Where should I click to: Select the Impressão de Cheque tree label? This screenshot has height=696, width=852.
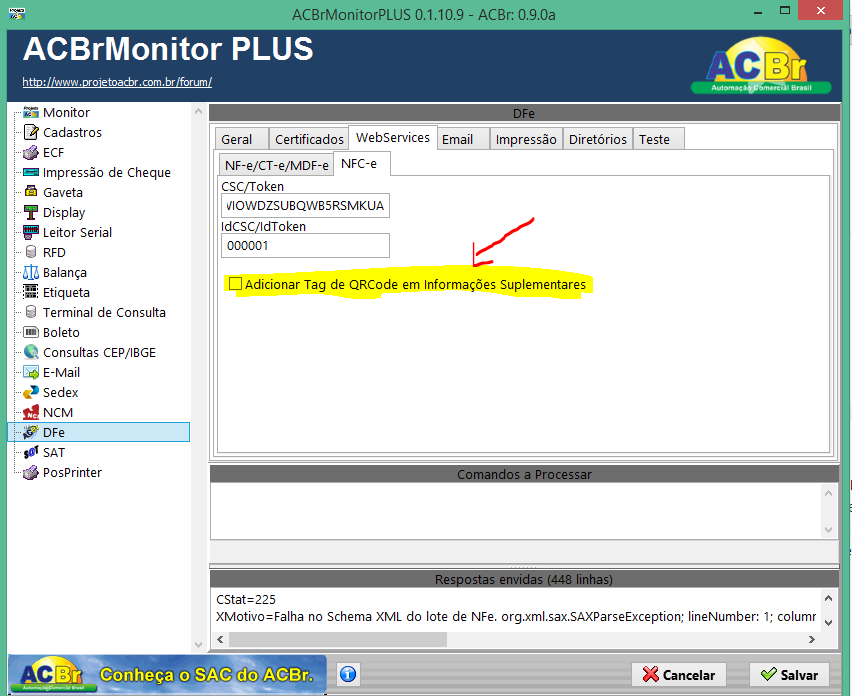pyautogui.click(x=106, y=172)
